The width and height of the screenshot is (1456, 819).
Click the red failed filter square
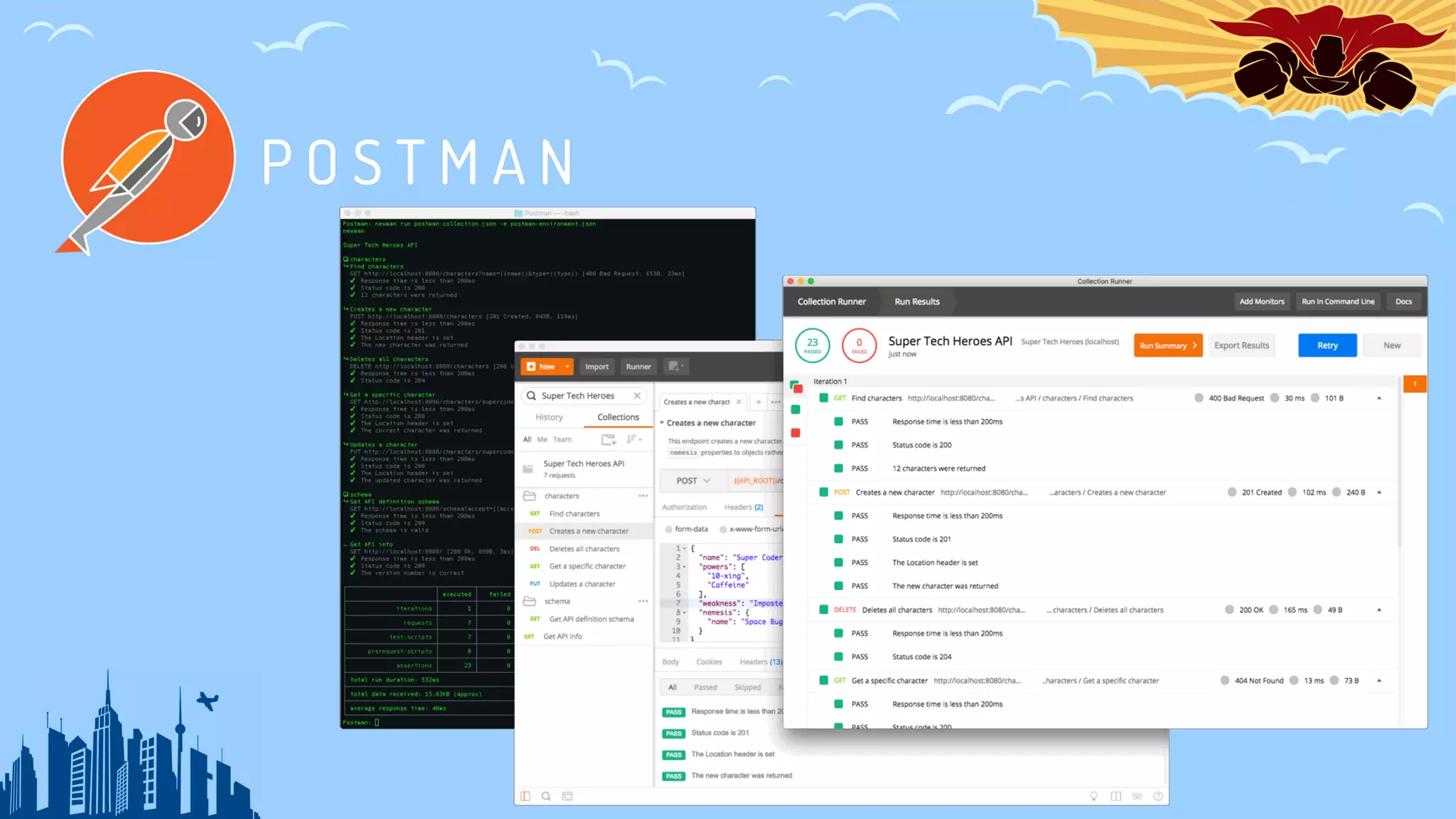796,433
